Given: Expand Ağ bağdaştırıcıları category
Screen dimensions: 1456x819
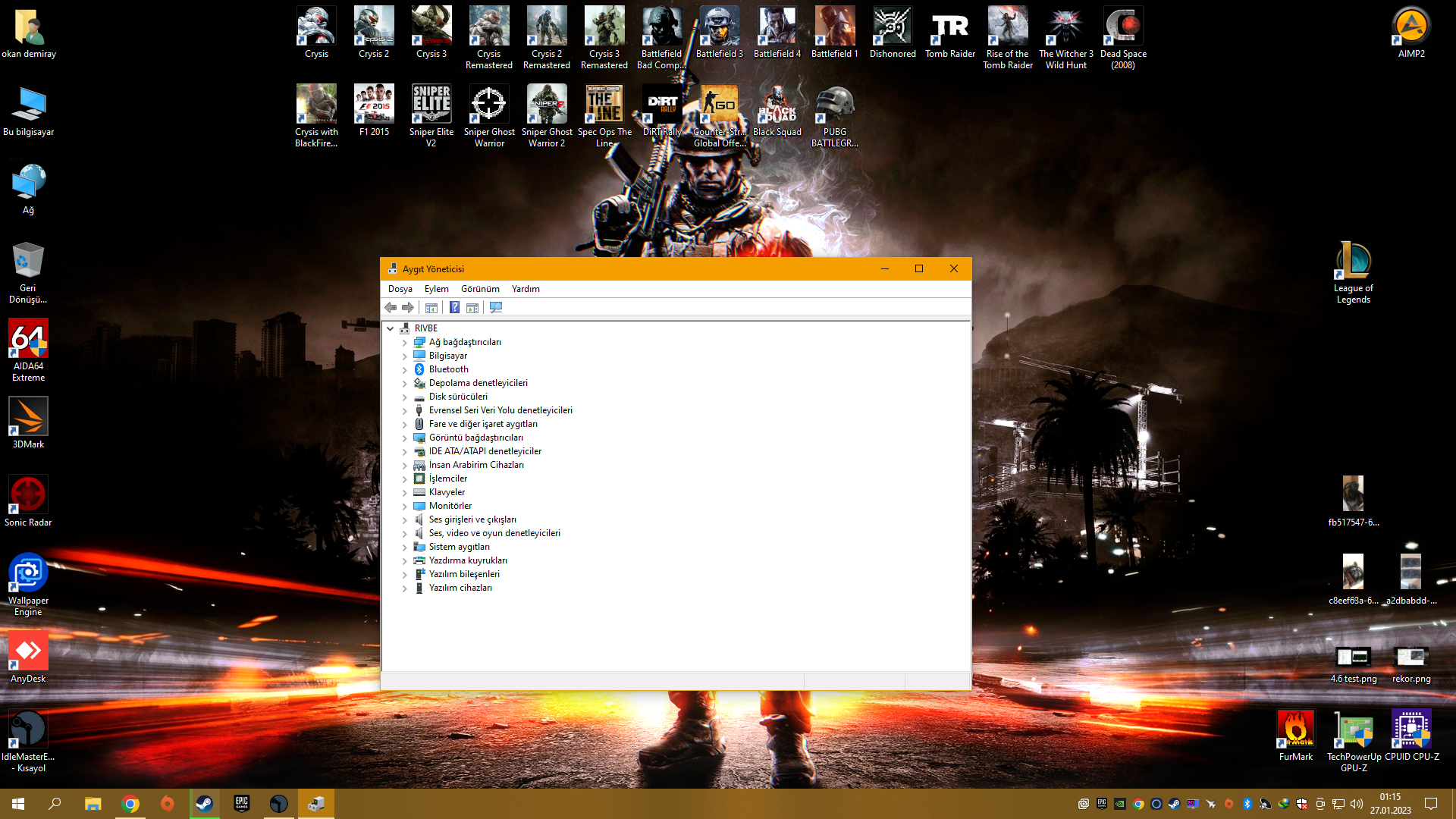Looking at the screenshot, I should click(405, 343).
